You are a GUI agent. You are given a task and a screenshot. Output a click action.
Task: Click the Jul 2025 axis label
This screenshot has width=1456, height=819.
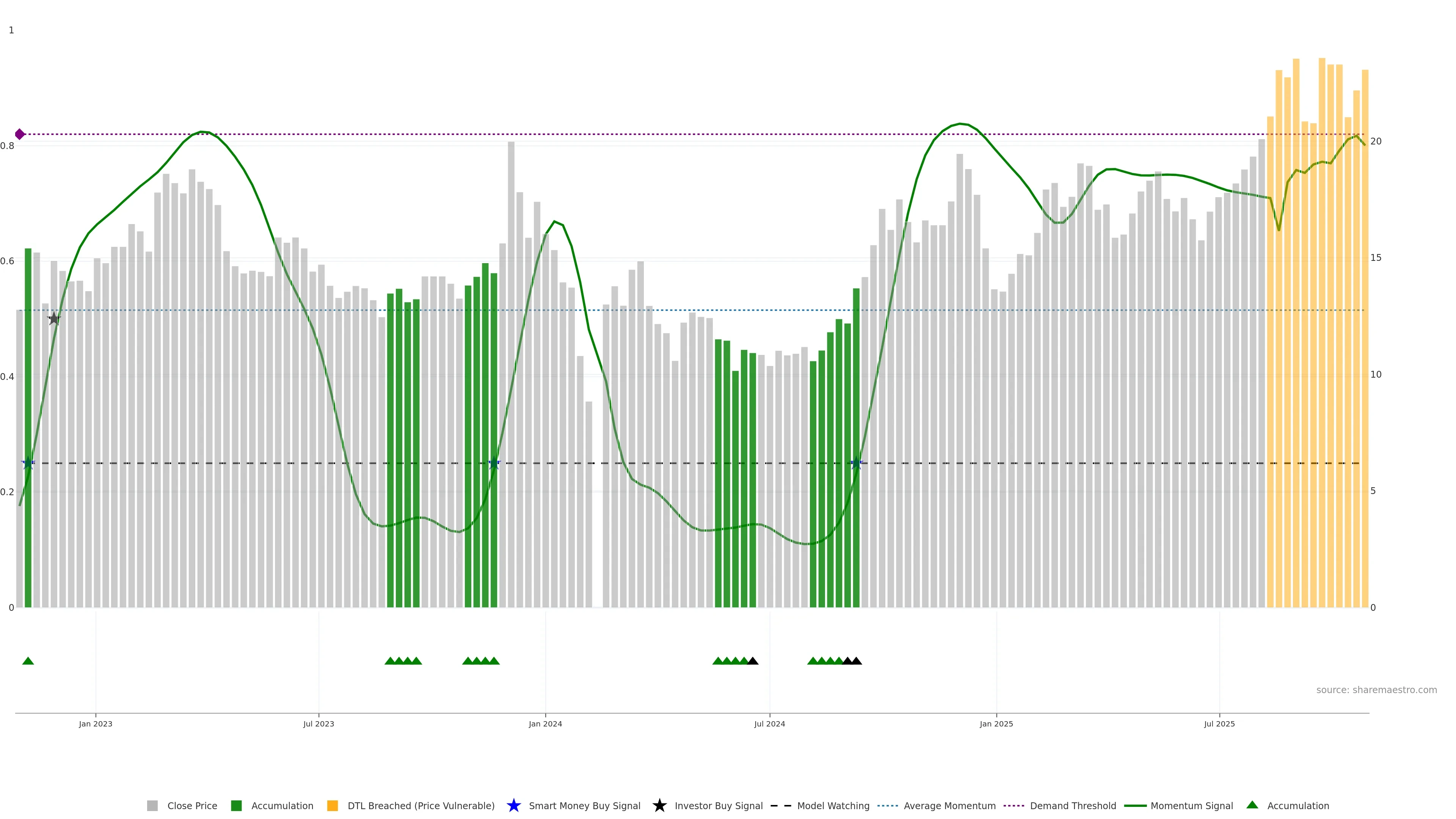click(1219, 723)
